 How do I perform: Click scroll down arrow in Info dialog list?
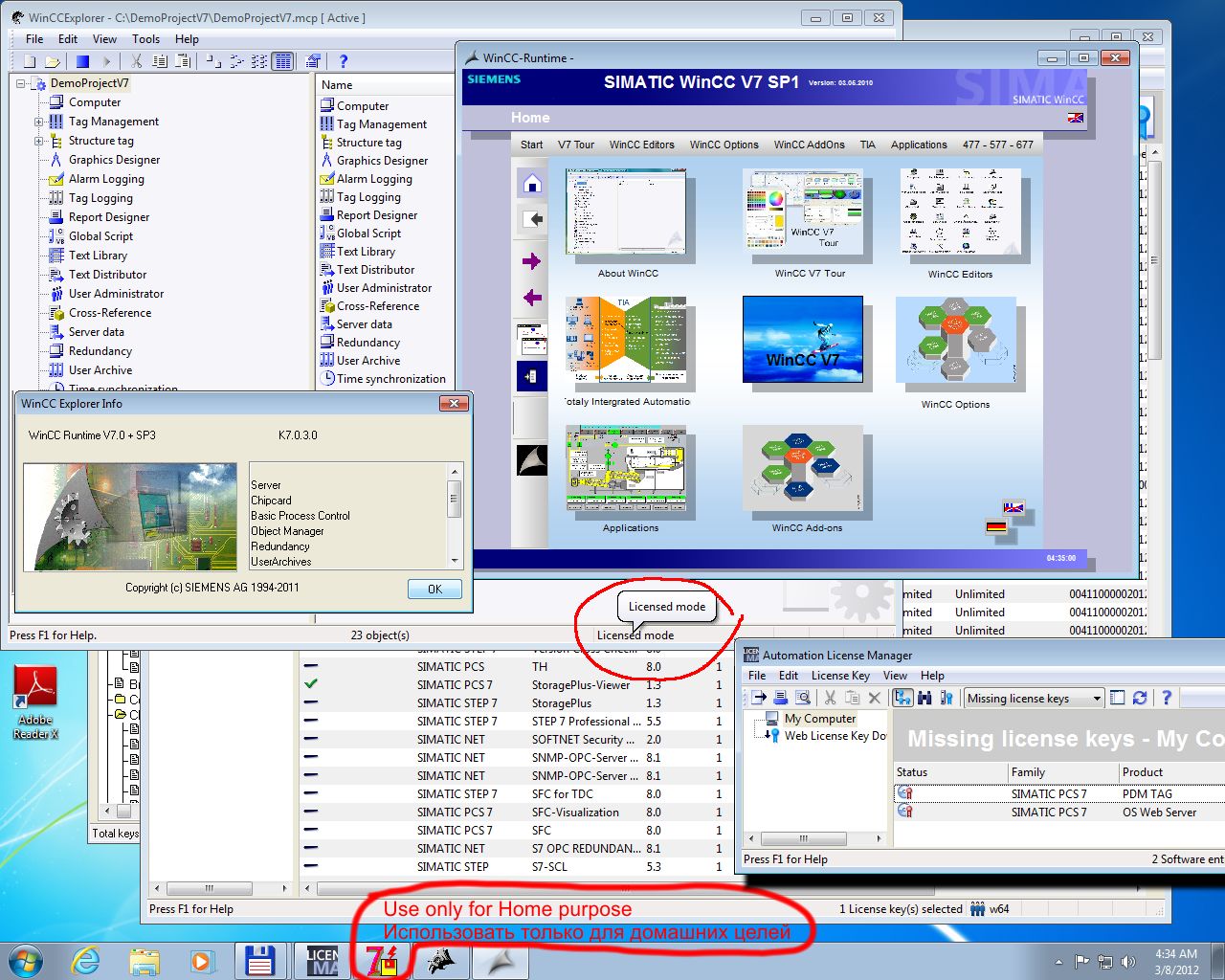(455, 562)
